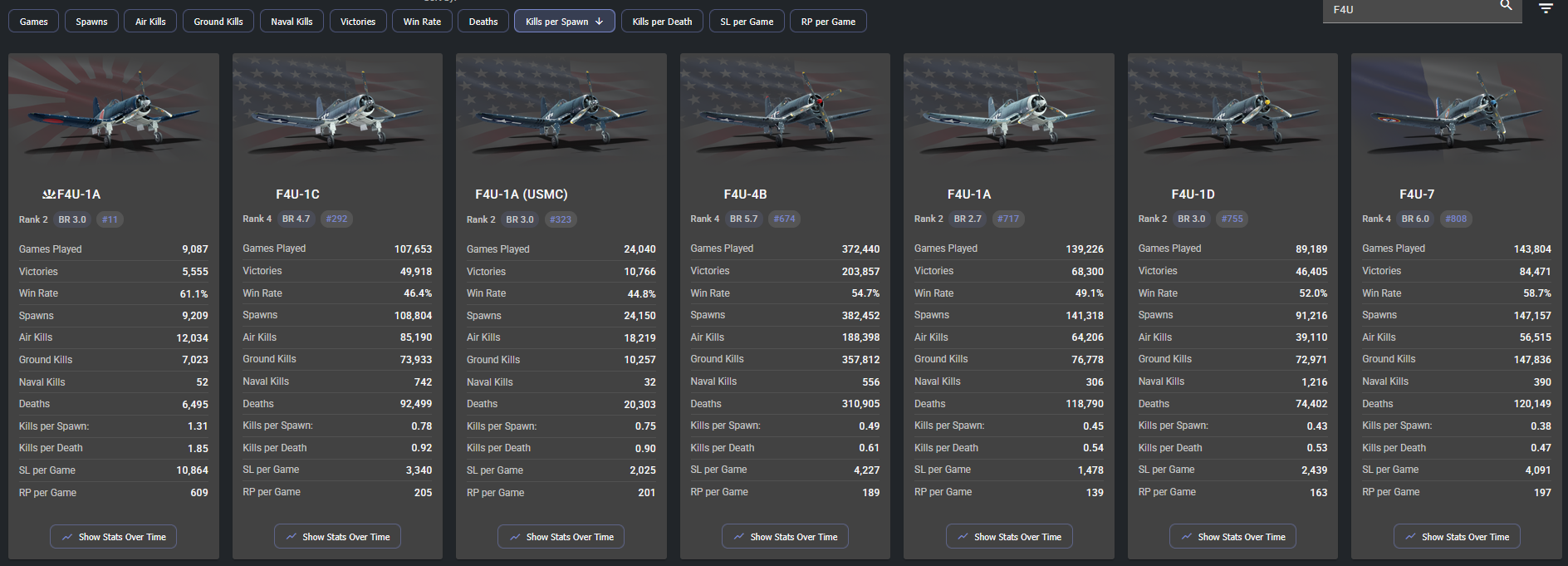Click SL per Game value 4,227
The image size is (1568, 566).
pyautogui.click(x=867, y=470)
